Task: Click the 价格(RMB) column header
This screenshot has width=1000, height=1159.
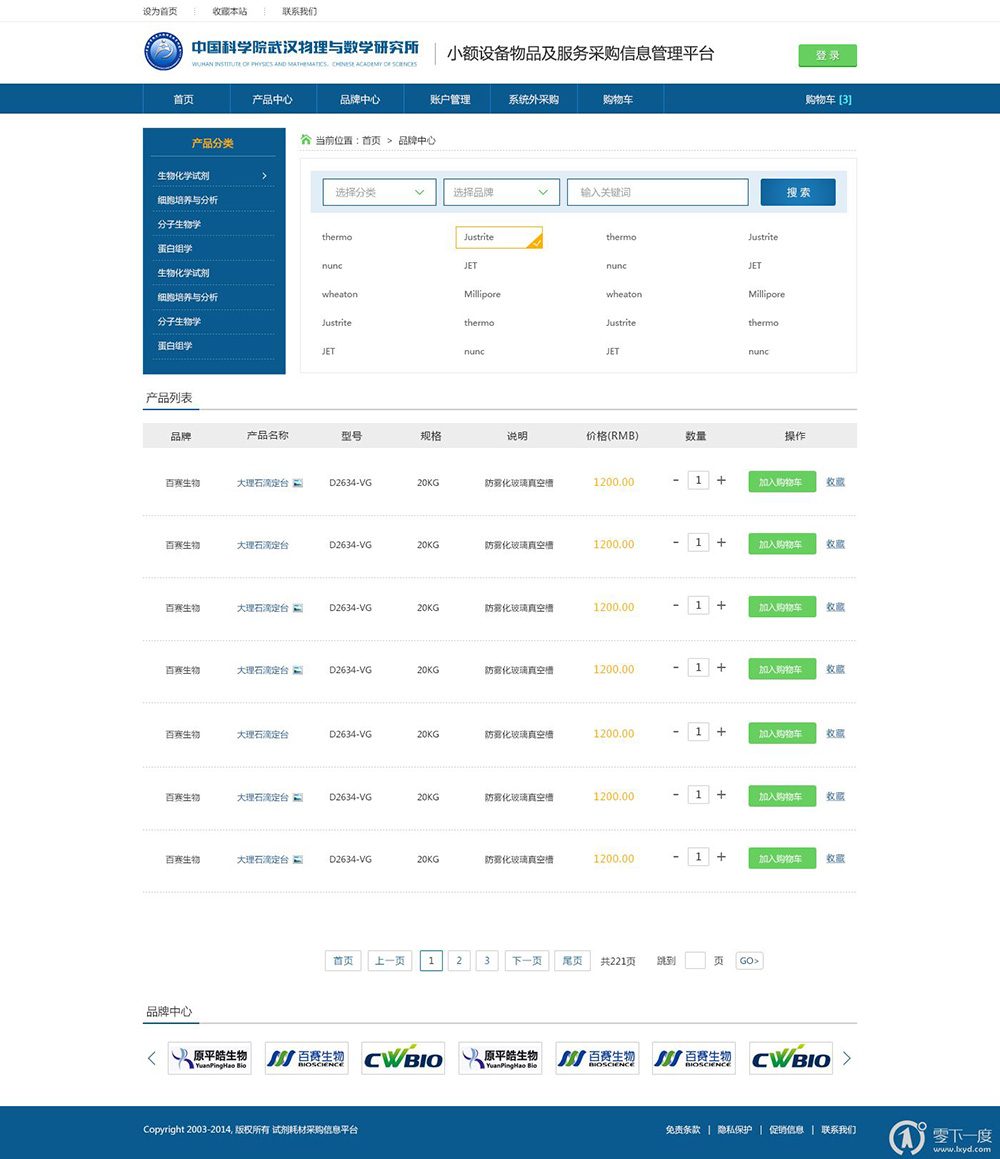Action: (612, 435)
